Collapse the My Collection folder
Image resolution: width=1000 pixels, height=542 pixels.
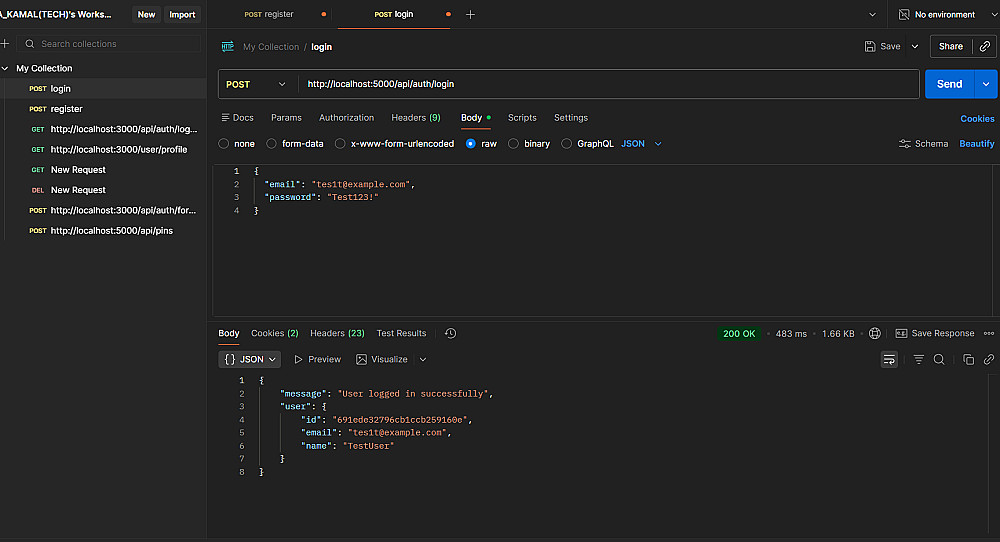[x=6, y=68]
